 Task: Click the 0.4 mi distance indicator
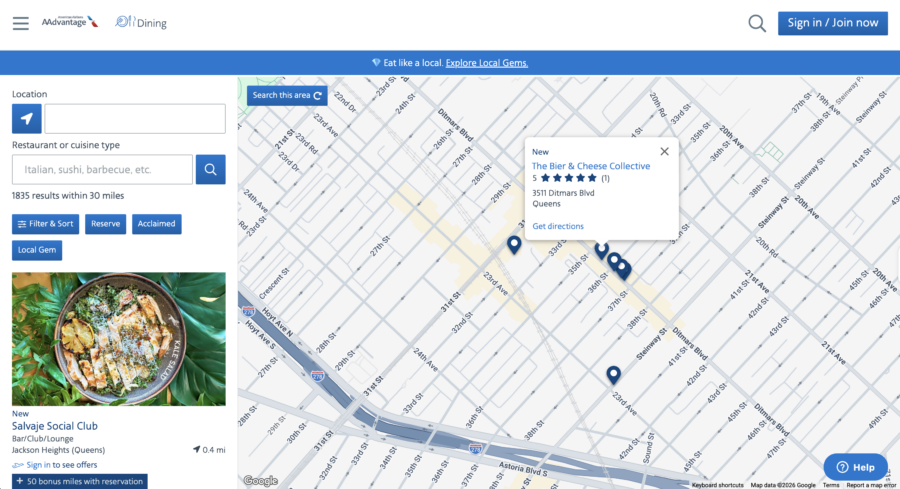pyautogui.click(x=209, y=450)
